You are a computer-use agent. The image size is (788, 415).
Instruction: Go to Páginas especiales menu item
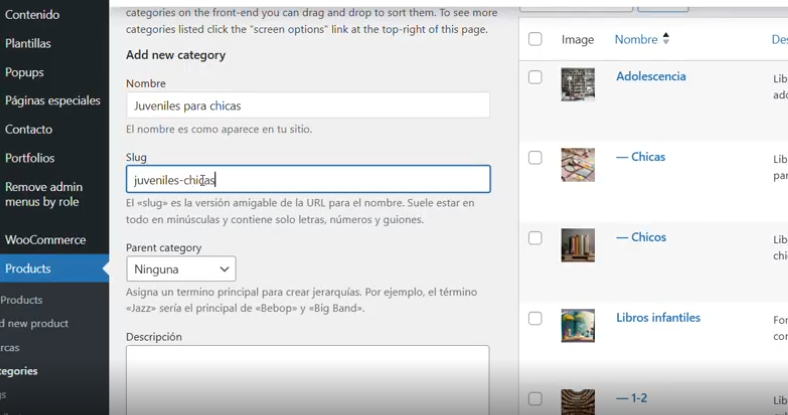pos(52,101)
